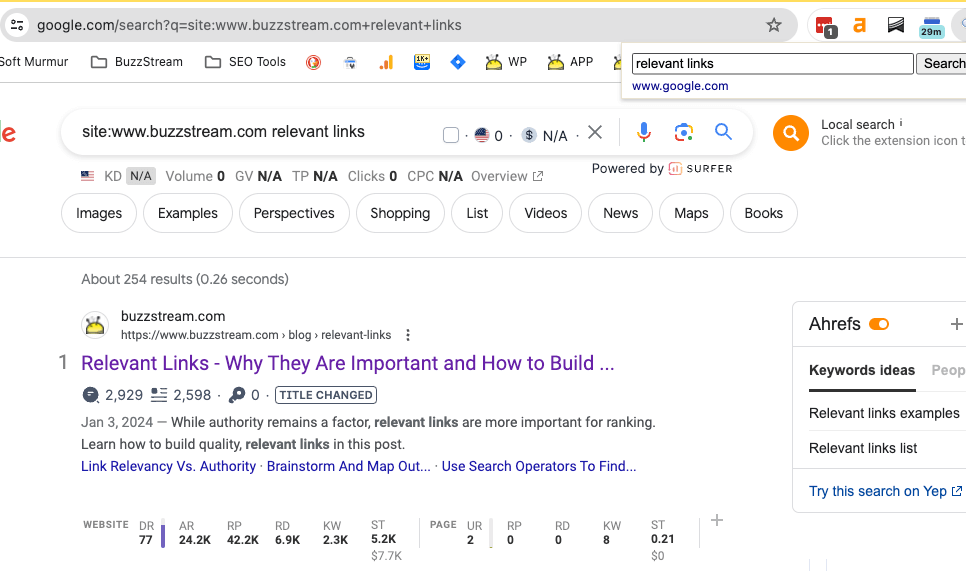Image resolution: width=966 pixels, height=571 pixels.
Task: Click the browser address bar URL
Action: point(249,25)
